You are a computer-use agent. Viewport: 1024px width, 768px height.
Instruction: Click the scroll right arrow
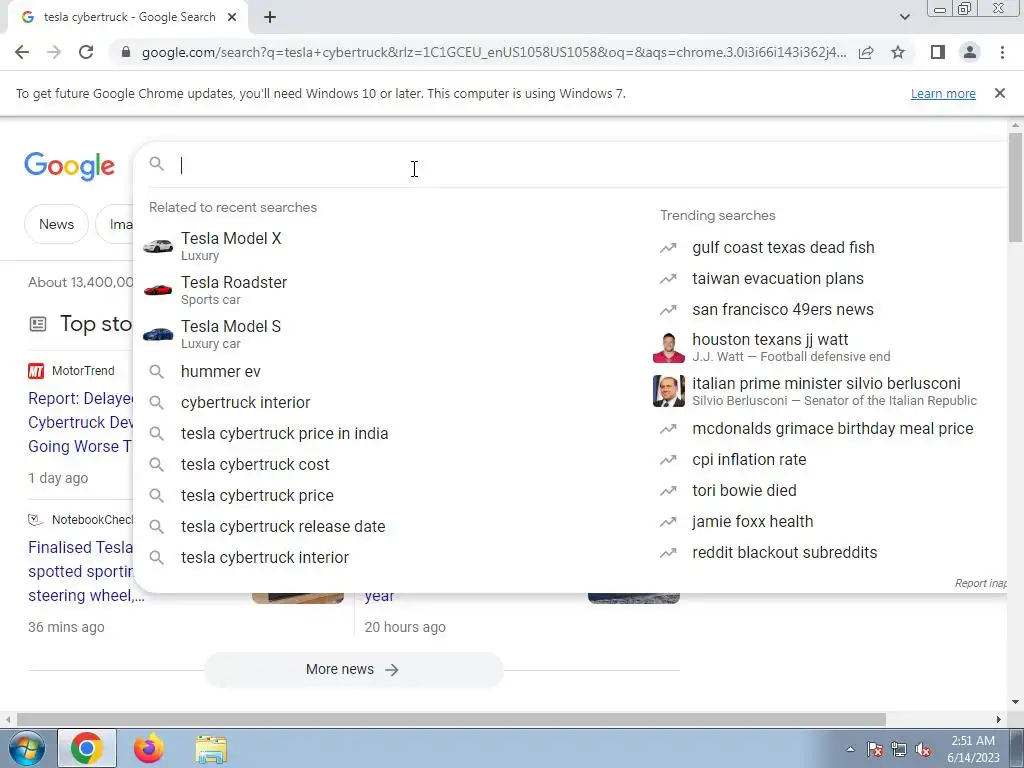point(999,719)
